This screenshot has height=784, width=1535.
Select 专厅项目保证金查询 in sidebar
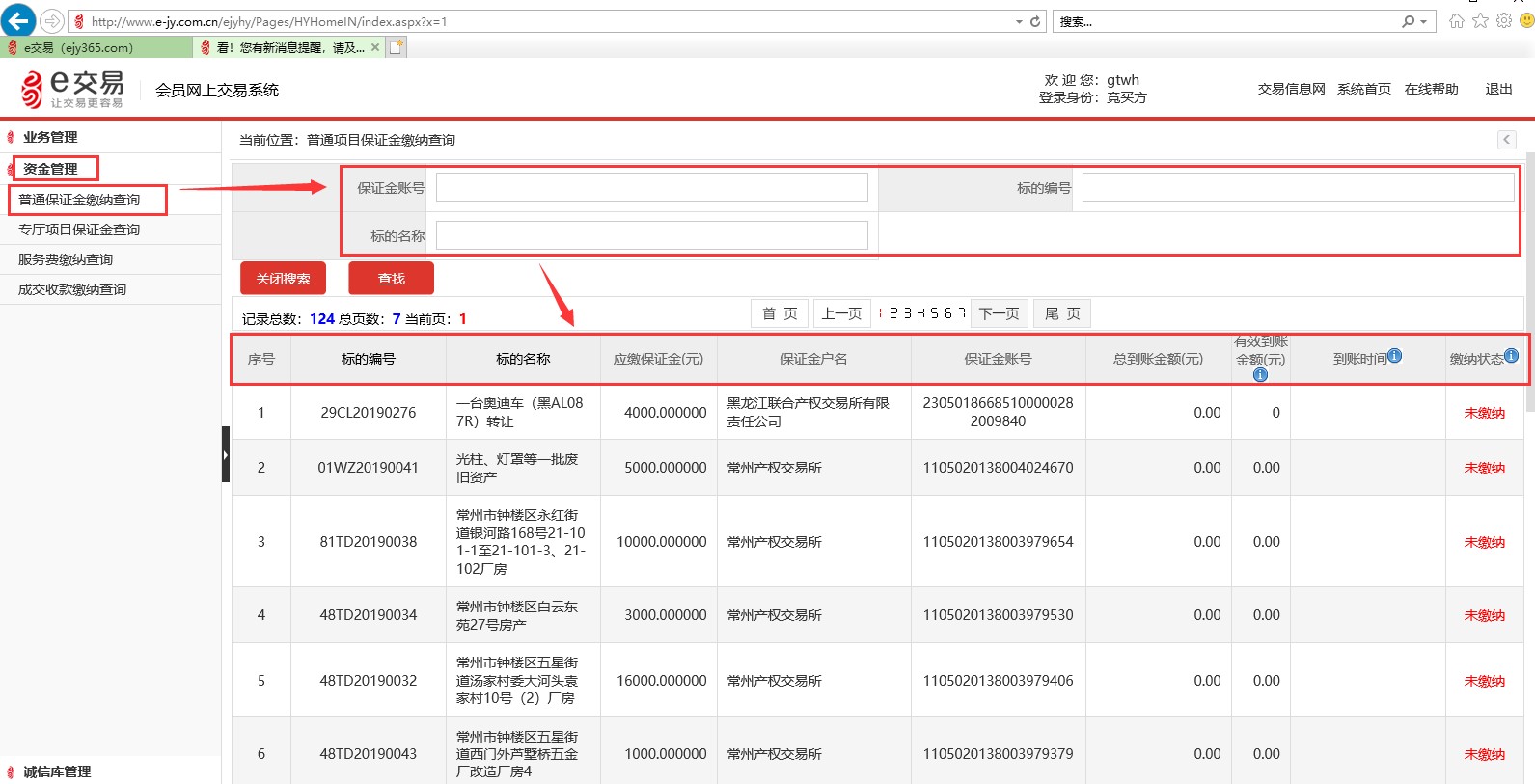(x=79, y=230)
